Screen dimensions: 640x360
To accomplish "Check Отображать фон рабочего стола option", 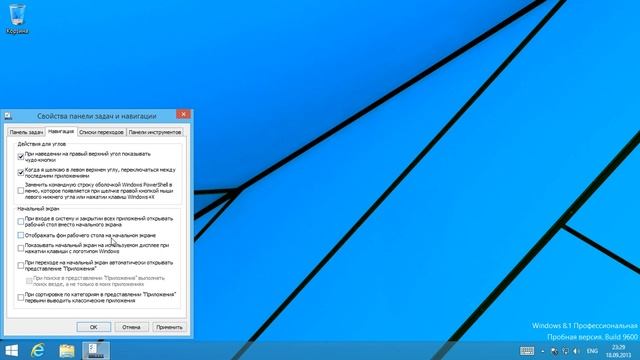I will coord(21,236).
